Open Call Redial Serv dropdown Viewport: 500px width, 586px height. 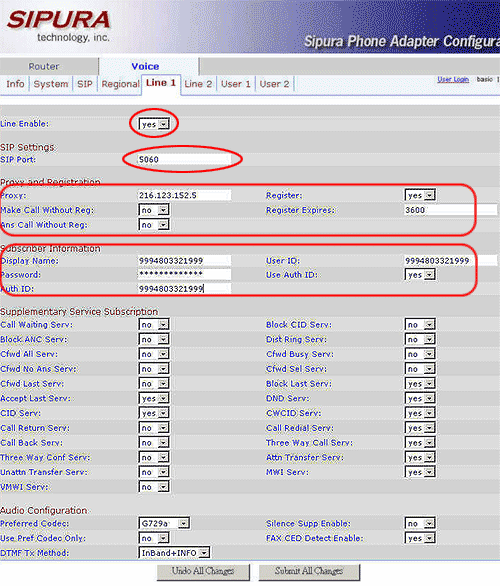[420, 428]
